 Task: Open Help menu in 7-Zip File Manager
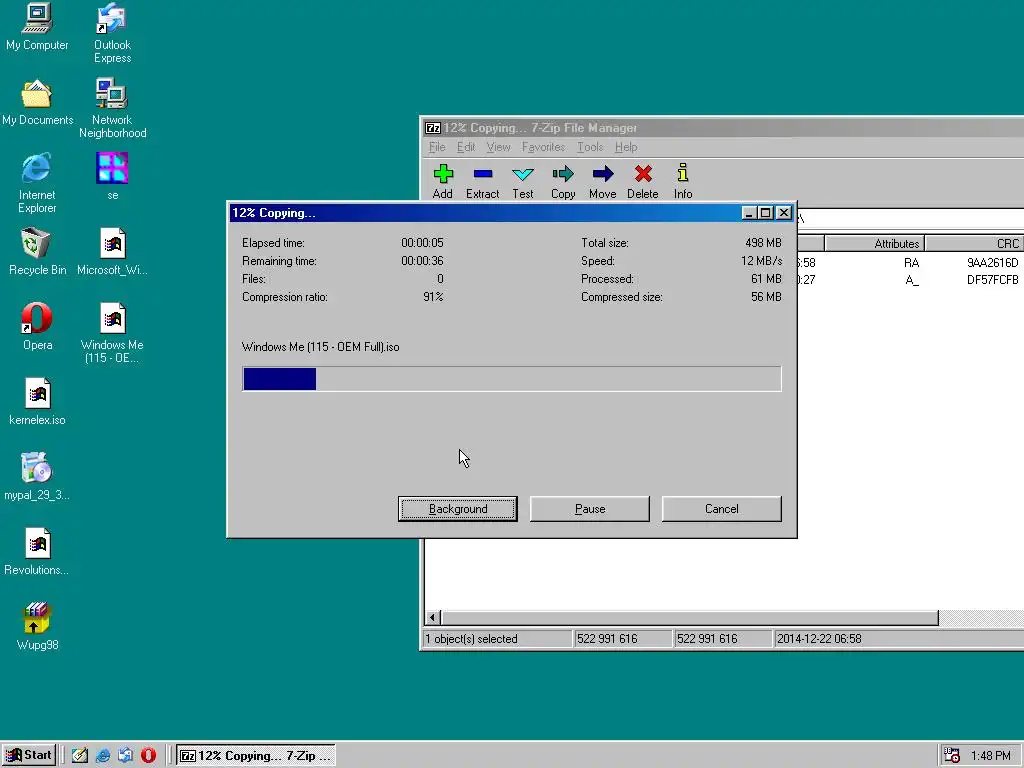coord(626,147)
